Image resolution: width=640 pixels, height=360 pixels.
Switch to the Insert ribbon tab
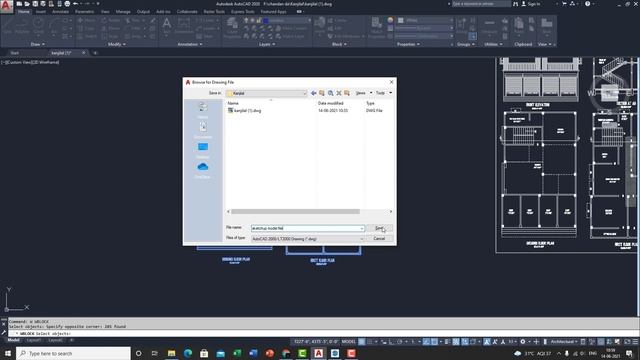pos(41,12)
